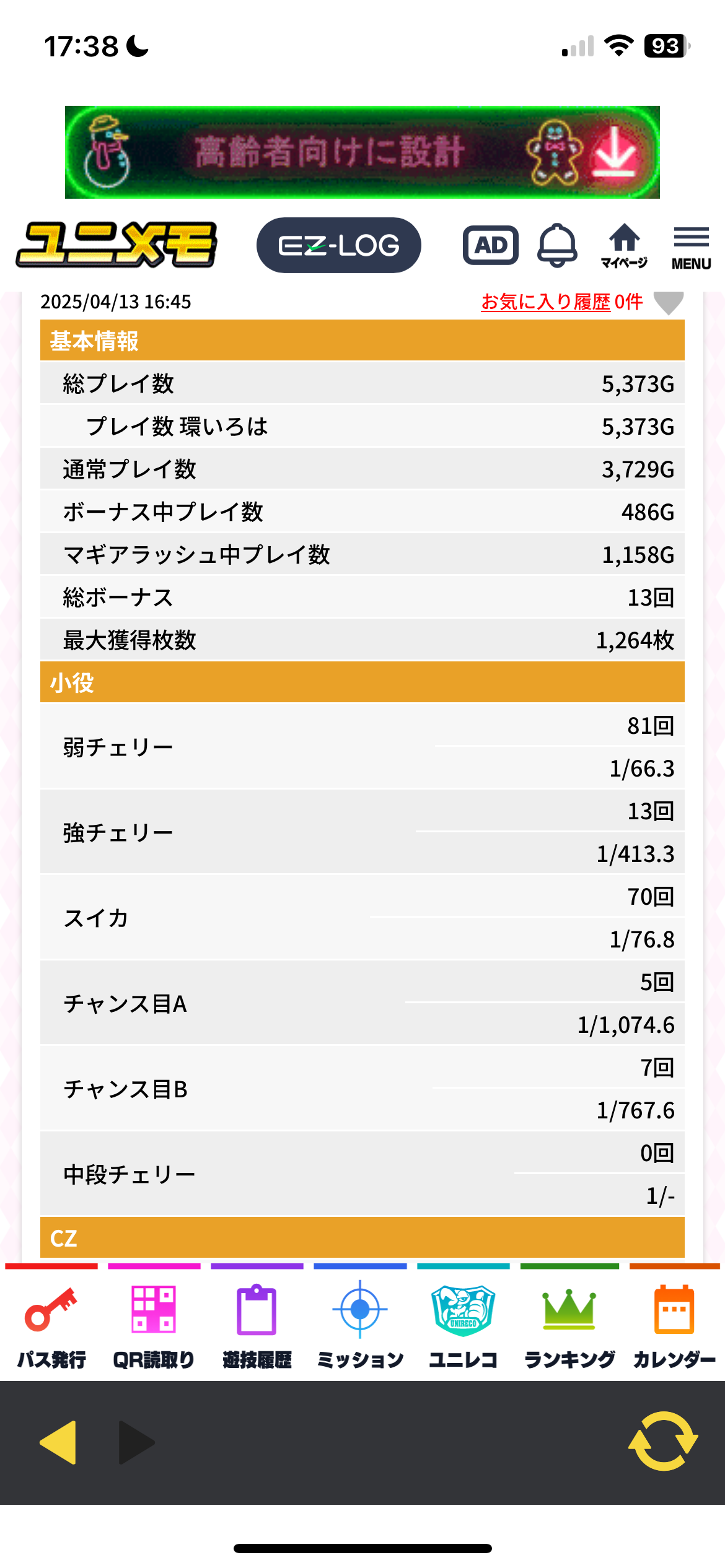Tap the ユニメモ logo

pyautogui.click(x=116, y=245)
